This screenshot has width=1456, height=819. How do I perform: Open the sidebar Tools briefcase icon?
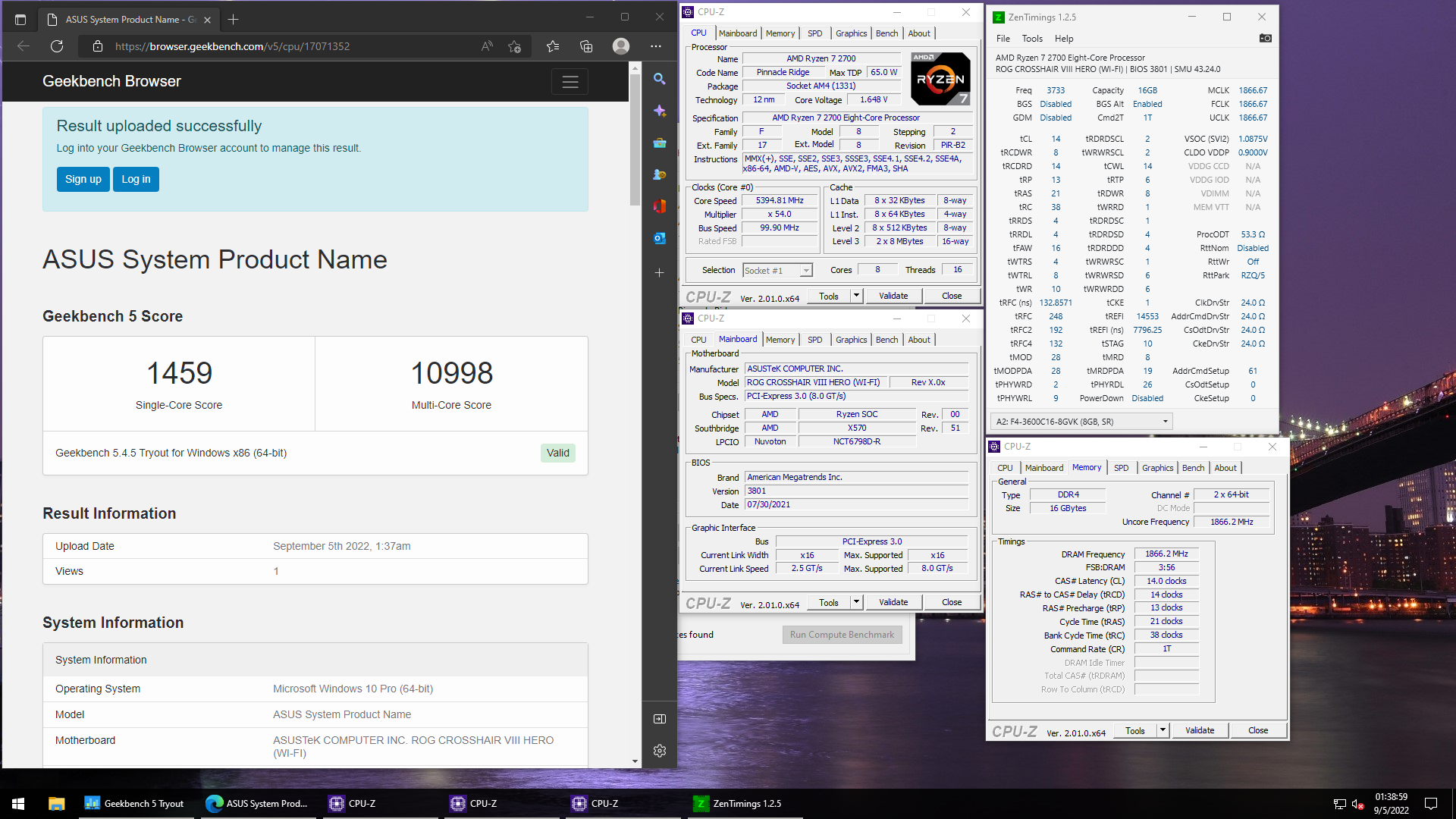coord(660,143)
